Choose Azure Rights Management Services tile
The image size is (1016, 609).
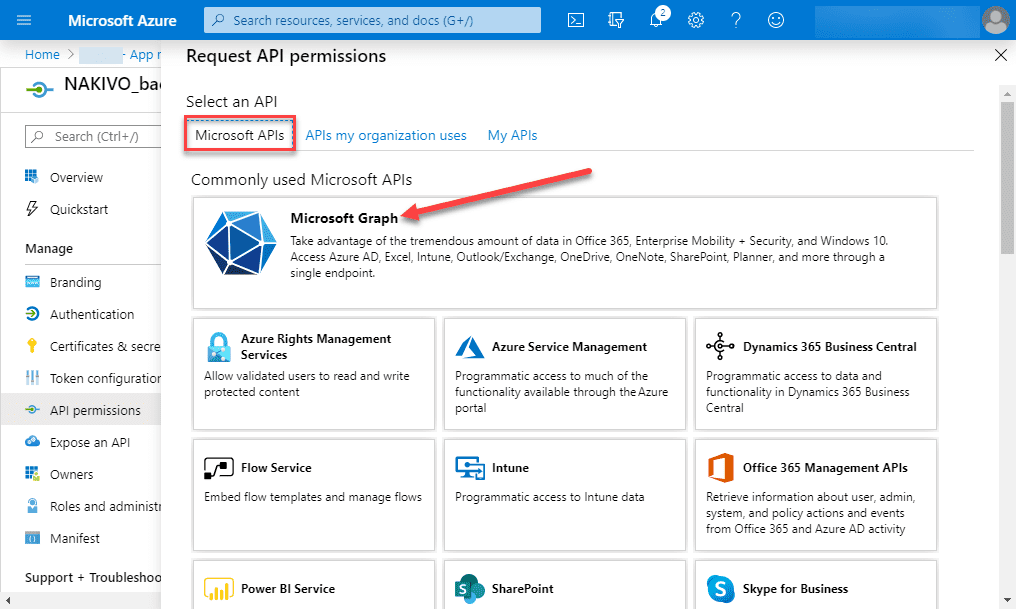(314, 373)
